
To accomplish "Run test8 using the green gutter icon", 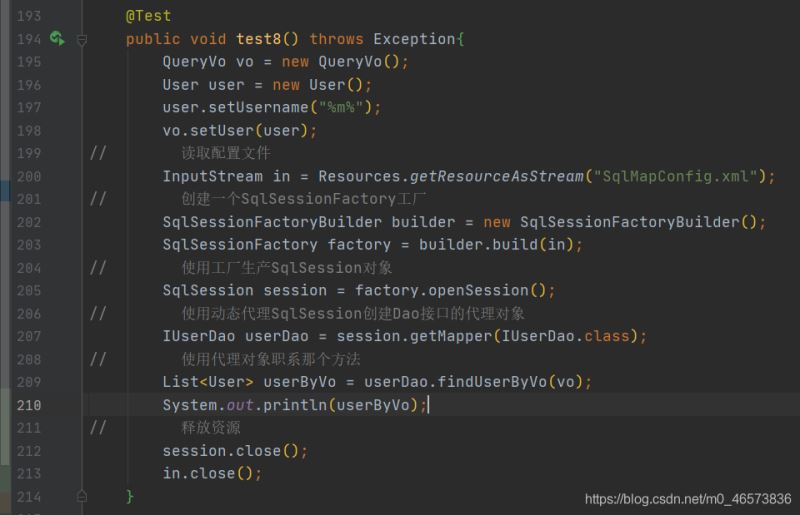I will click(57, 38).
